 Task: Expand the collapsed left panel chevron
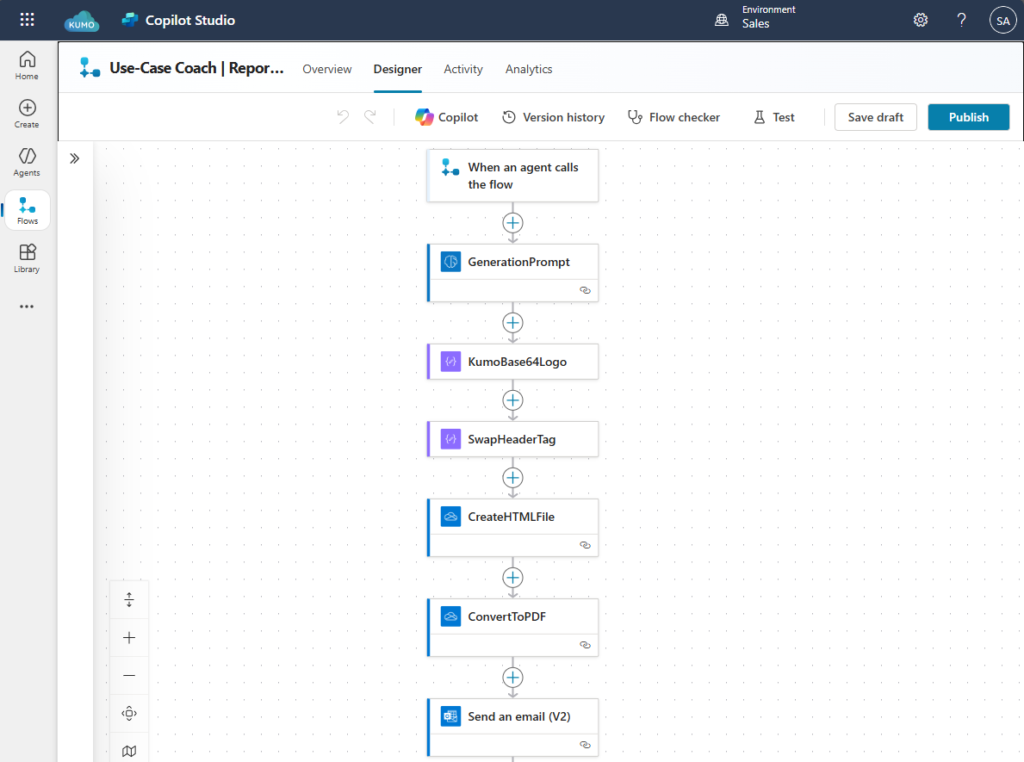(x=73, y=157)
